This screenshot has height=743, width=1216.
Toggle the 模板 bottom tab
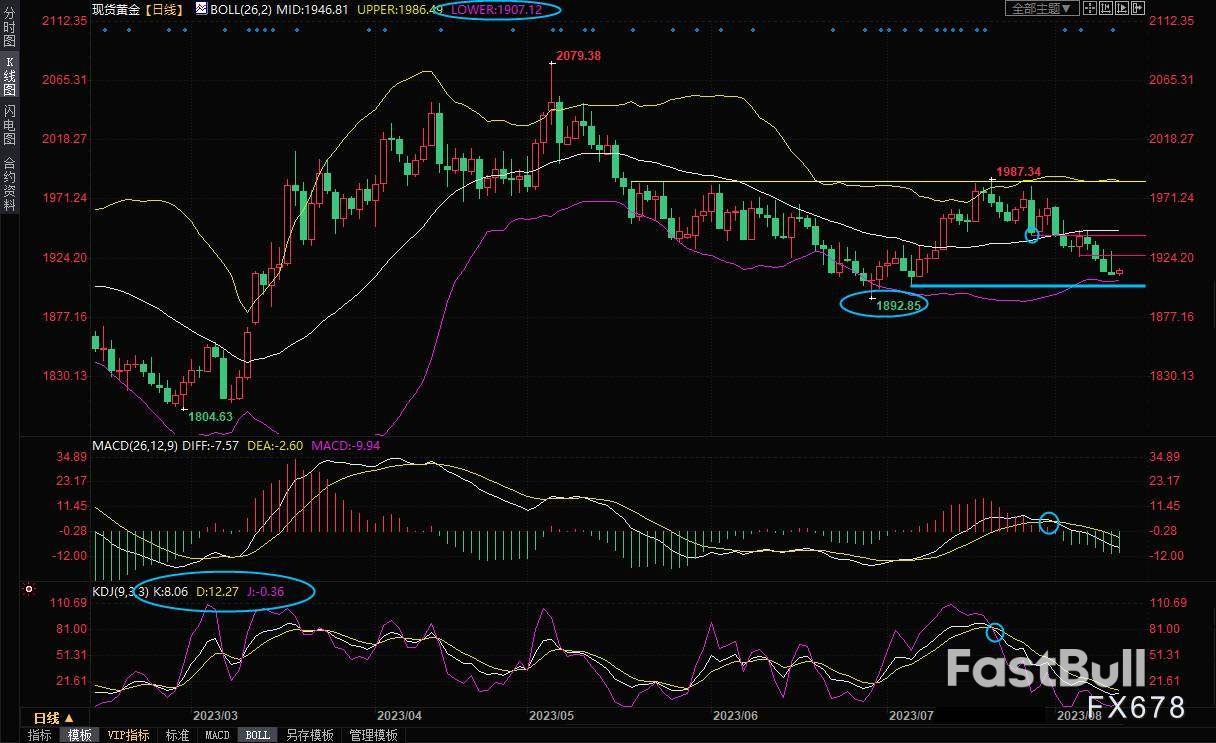80,735
